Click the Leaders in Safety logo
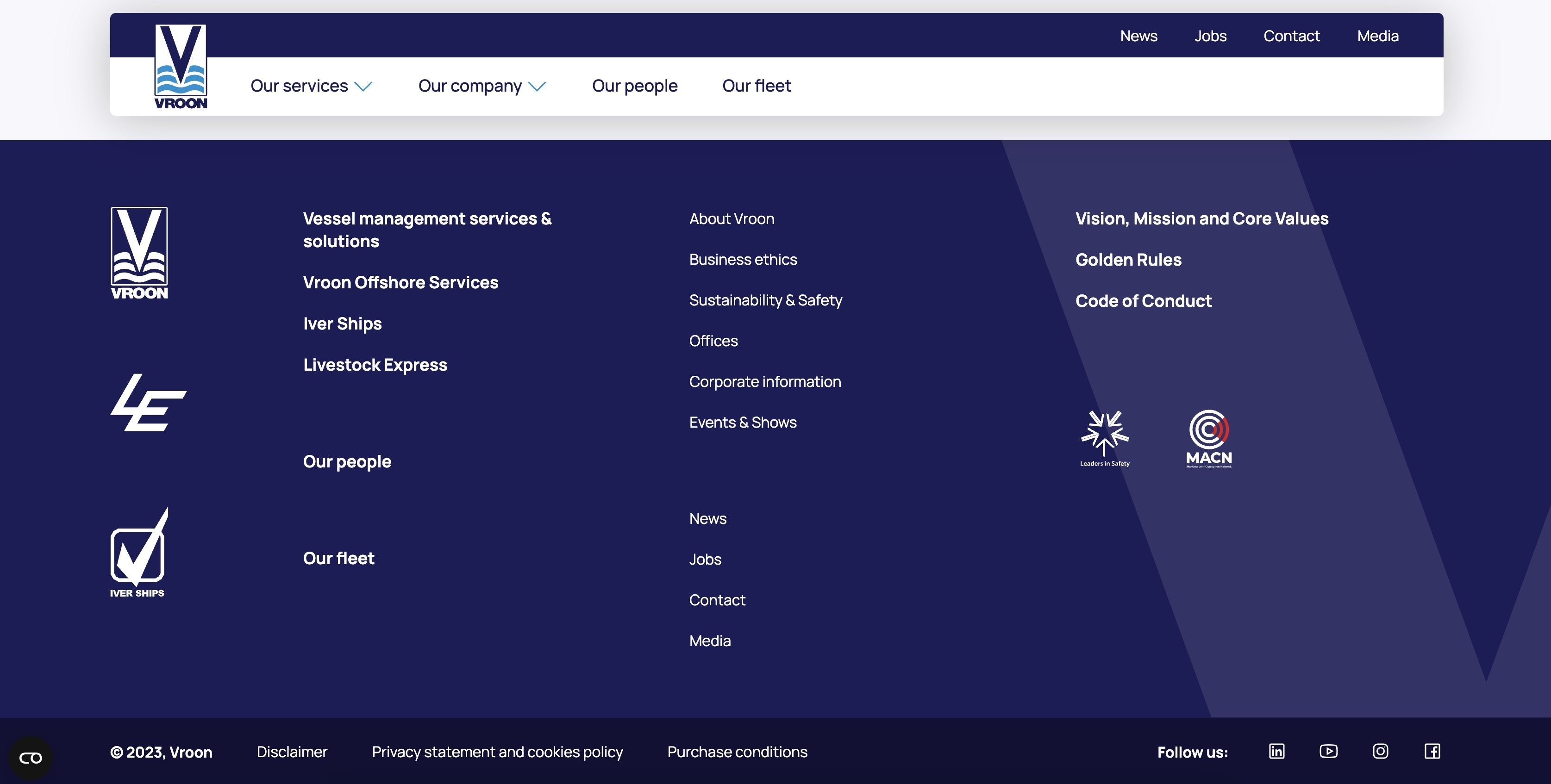The width and height of the screenshot is (1551, 784). coord(1105,439)
